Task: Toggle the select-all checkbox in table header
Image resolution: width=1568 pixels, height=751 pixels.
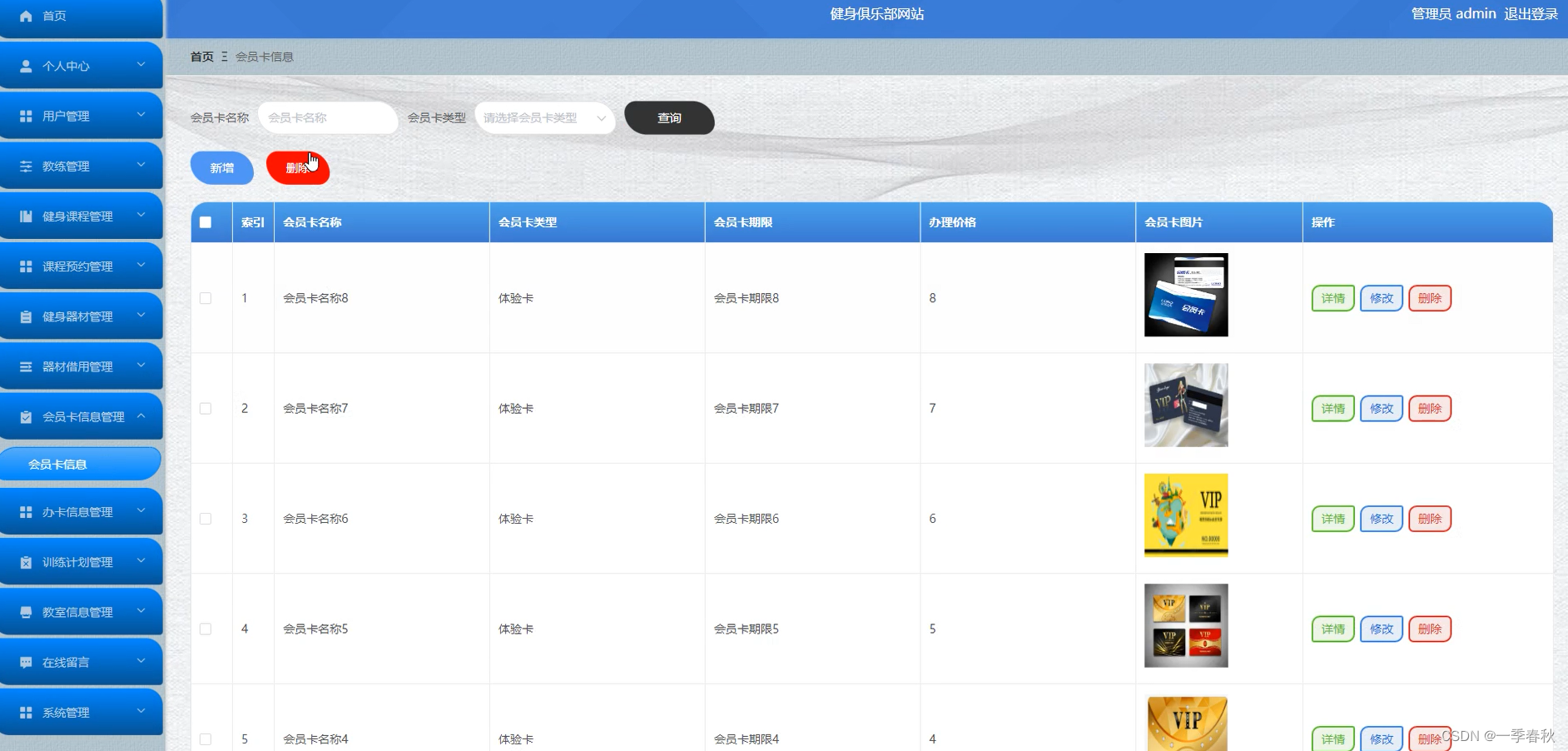Action: [x=206, y=221]
